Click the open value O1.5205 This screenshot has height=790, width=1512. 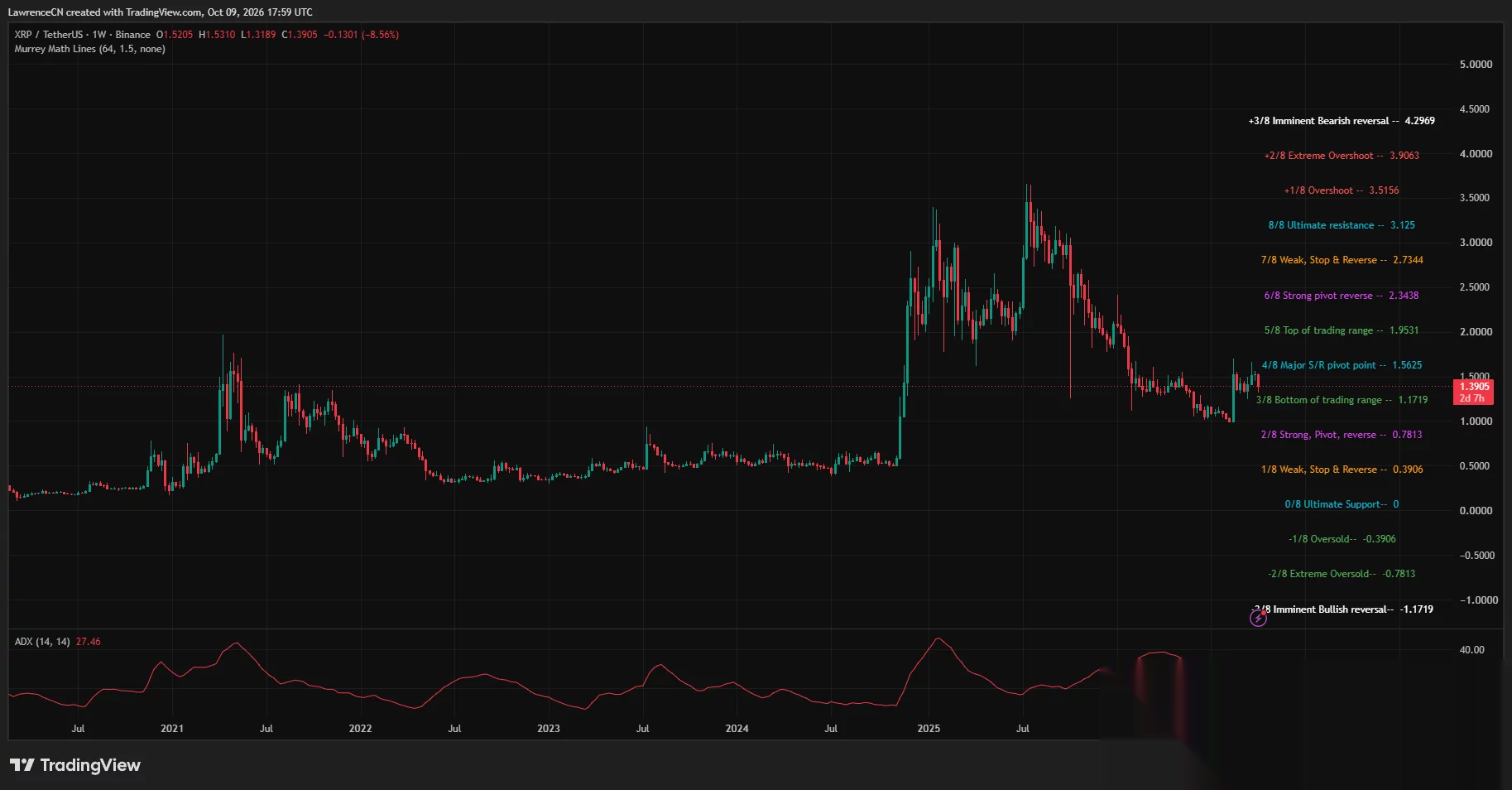[x=175, y=35]
